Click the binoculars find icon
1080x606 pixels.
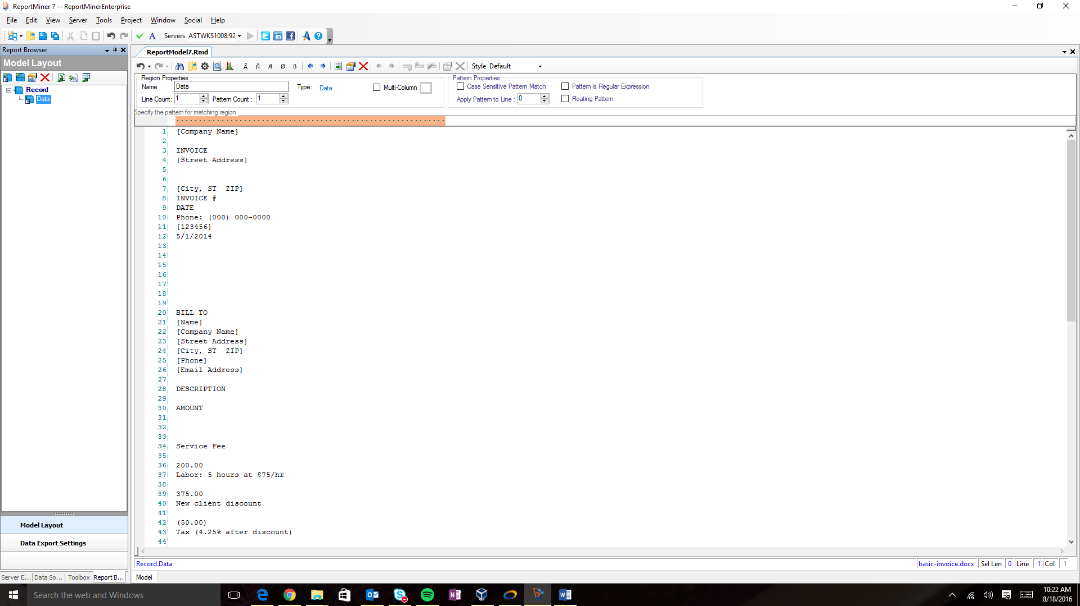pos(180,66)
